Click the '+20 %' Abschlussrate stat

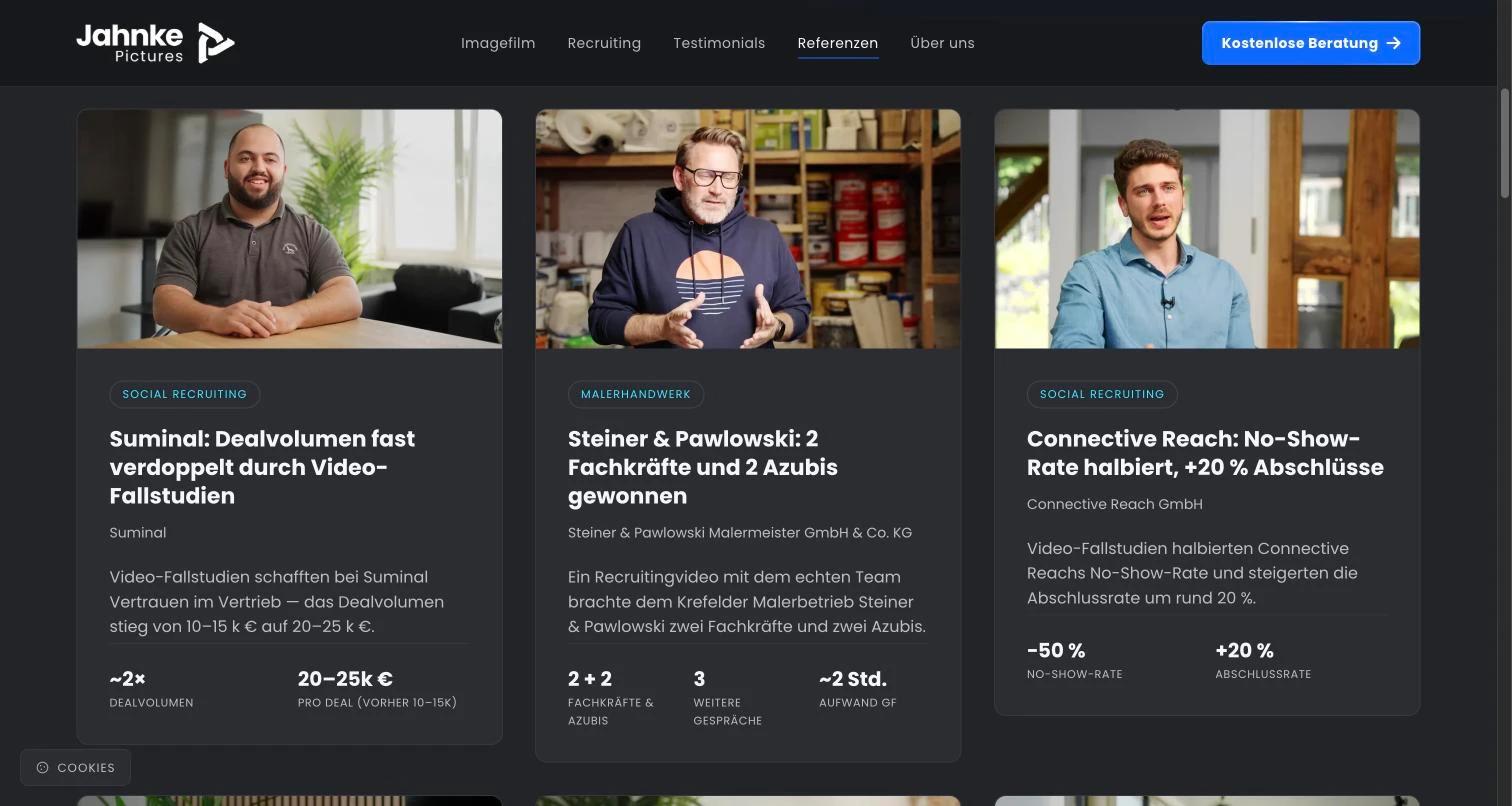pyautogui.click(x=1244, y=651)
